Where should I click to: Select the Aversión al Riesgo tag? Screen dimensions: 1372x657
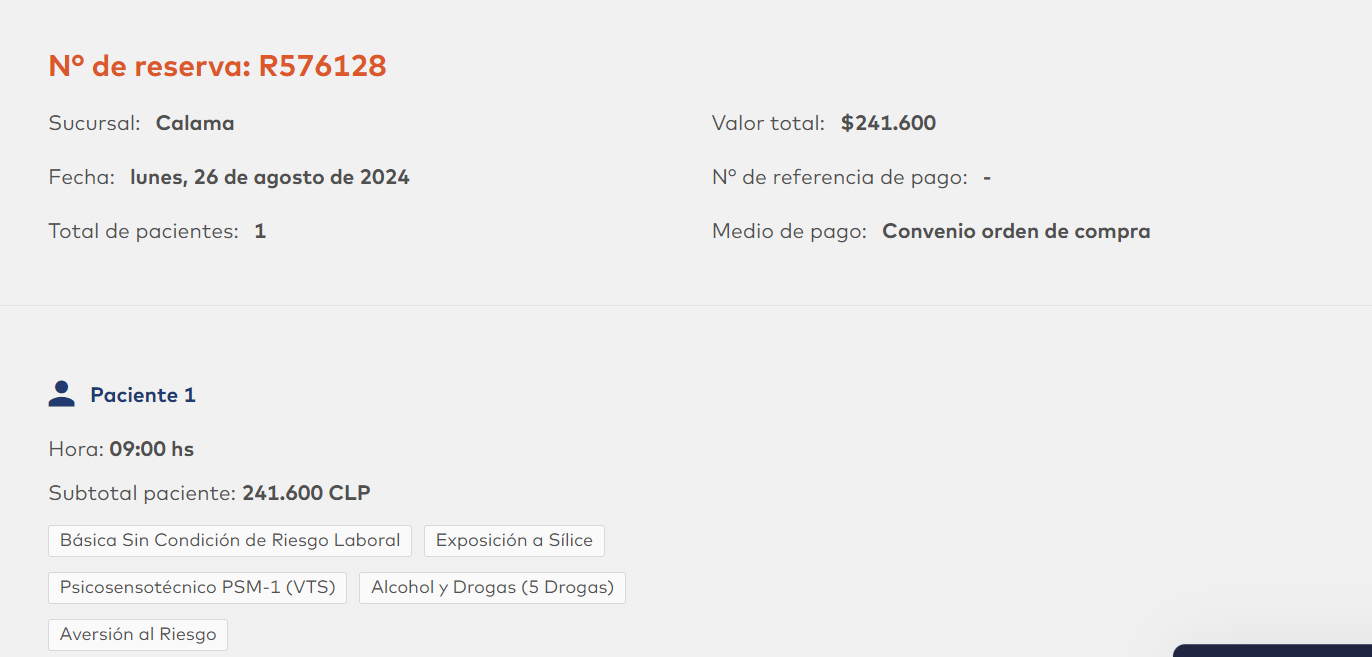138,635
